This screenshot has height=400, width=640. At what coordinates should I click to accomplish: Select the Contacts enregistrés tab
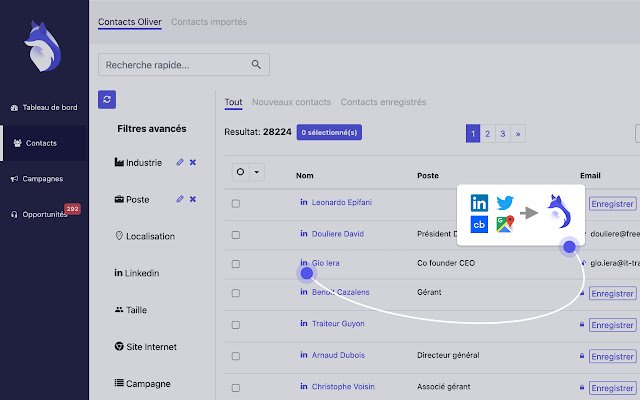tap(383, 102)
